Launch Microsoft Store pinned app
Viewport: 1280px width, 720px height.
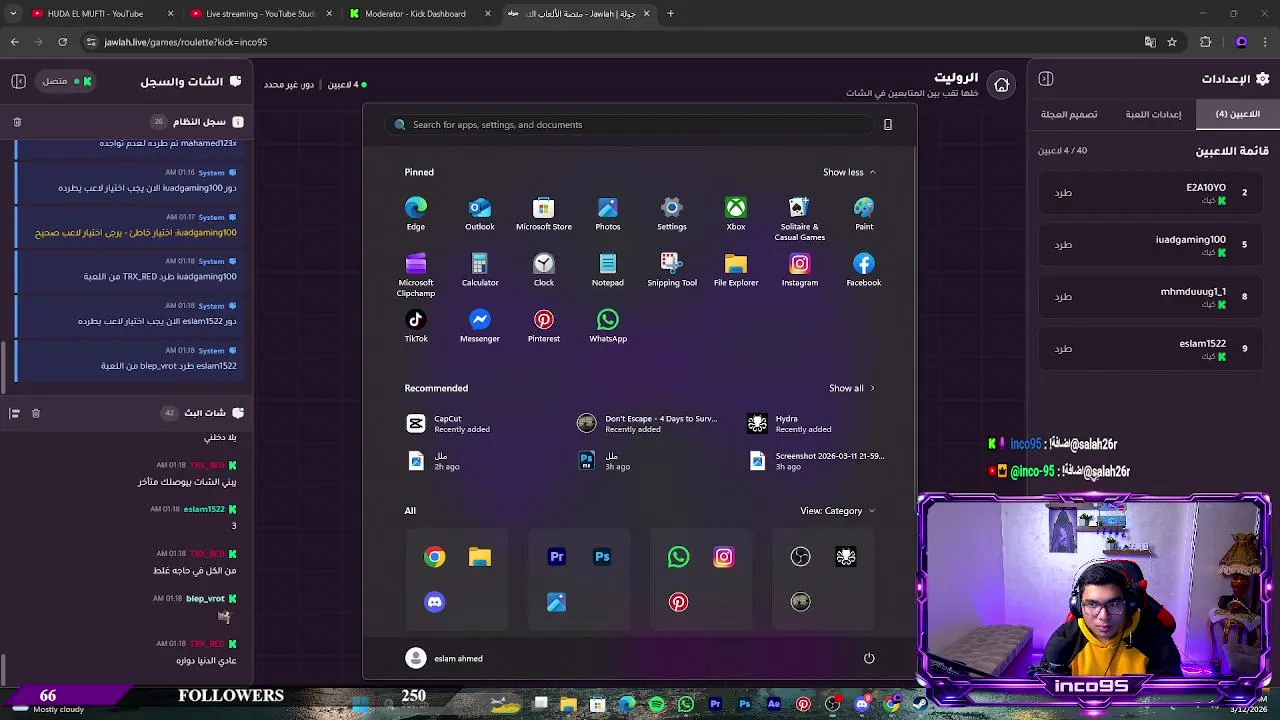click(544, 213)
